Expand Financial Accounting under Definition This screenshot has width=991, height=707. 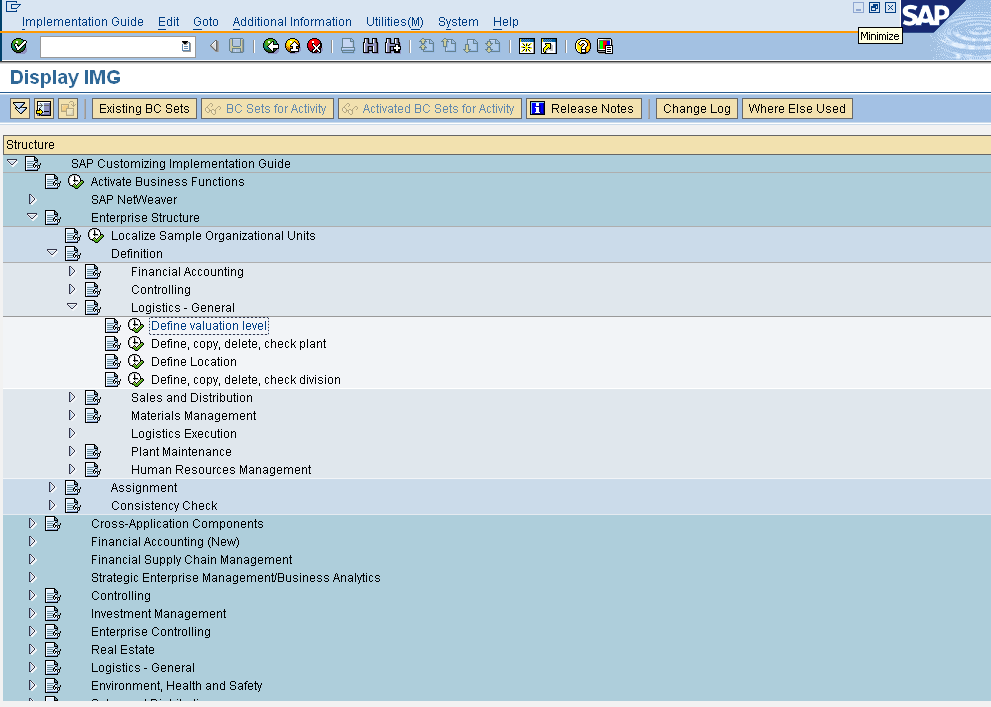(72, 271)
